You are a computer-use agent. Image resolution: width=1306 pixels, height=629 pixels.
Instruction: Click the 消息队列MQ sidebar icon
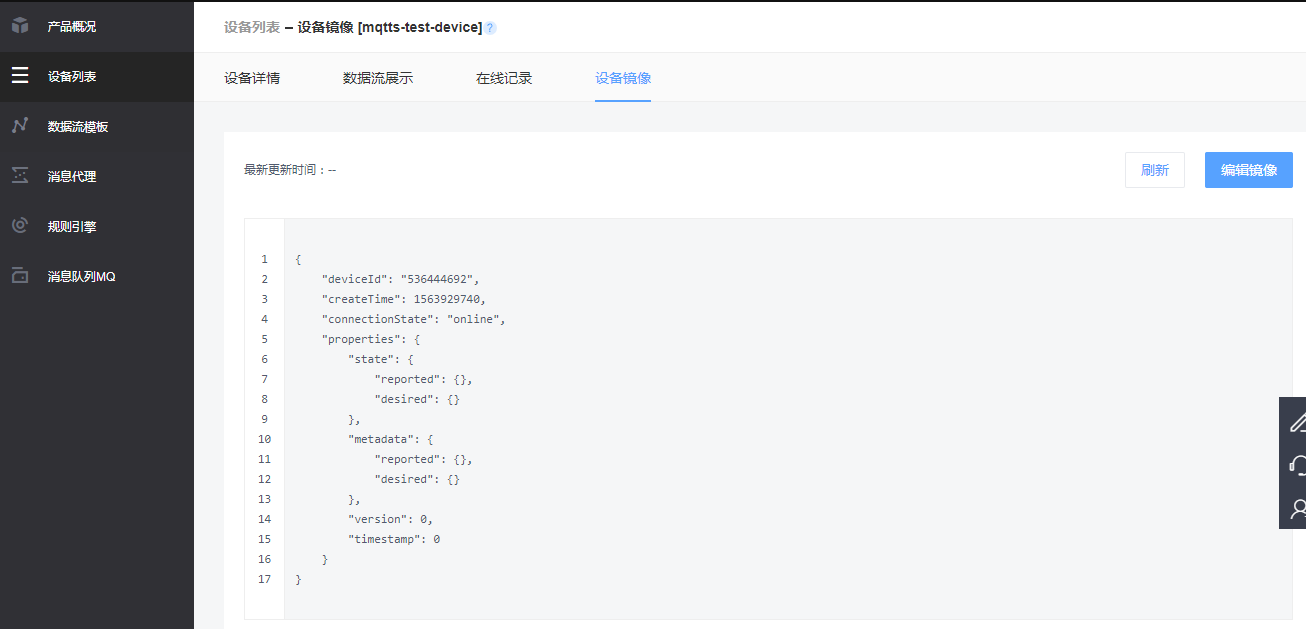[20, 276]
